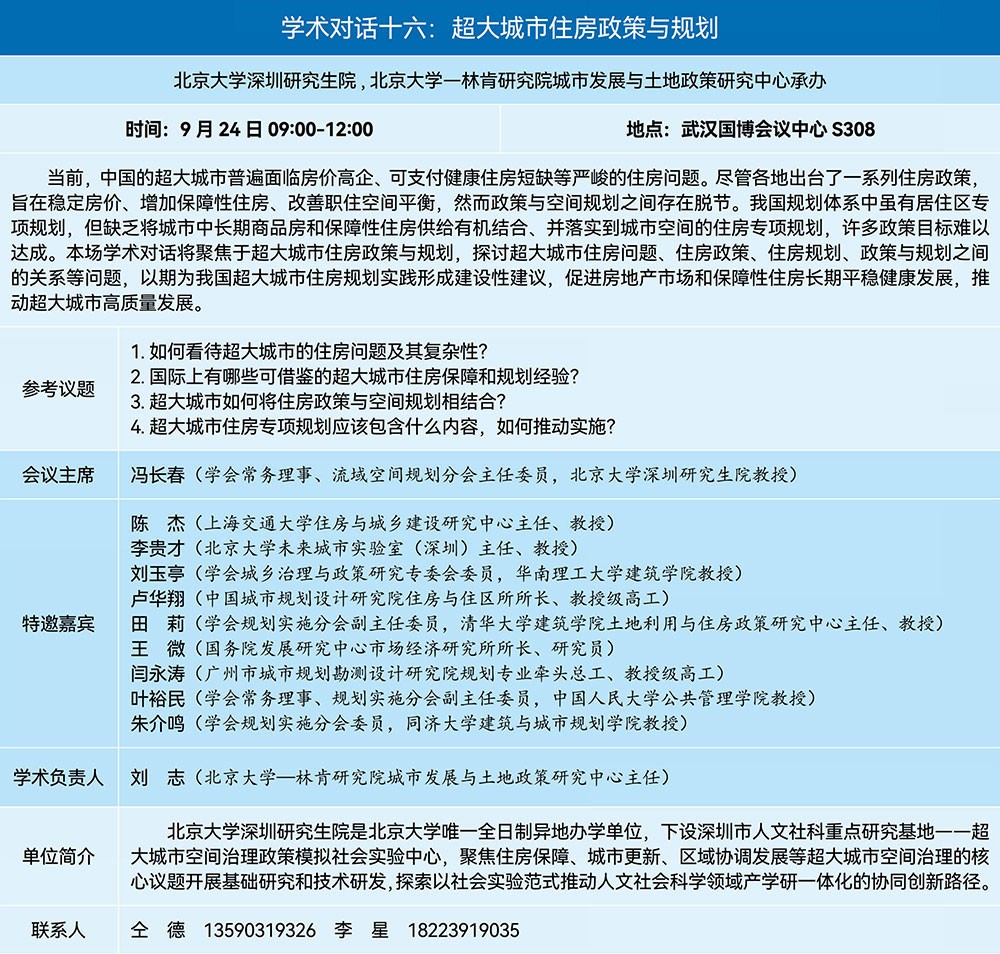Click the chair name 冯长春
The image size is (1000, 954).
click(158, 475)
